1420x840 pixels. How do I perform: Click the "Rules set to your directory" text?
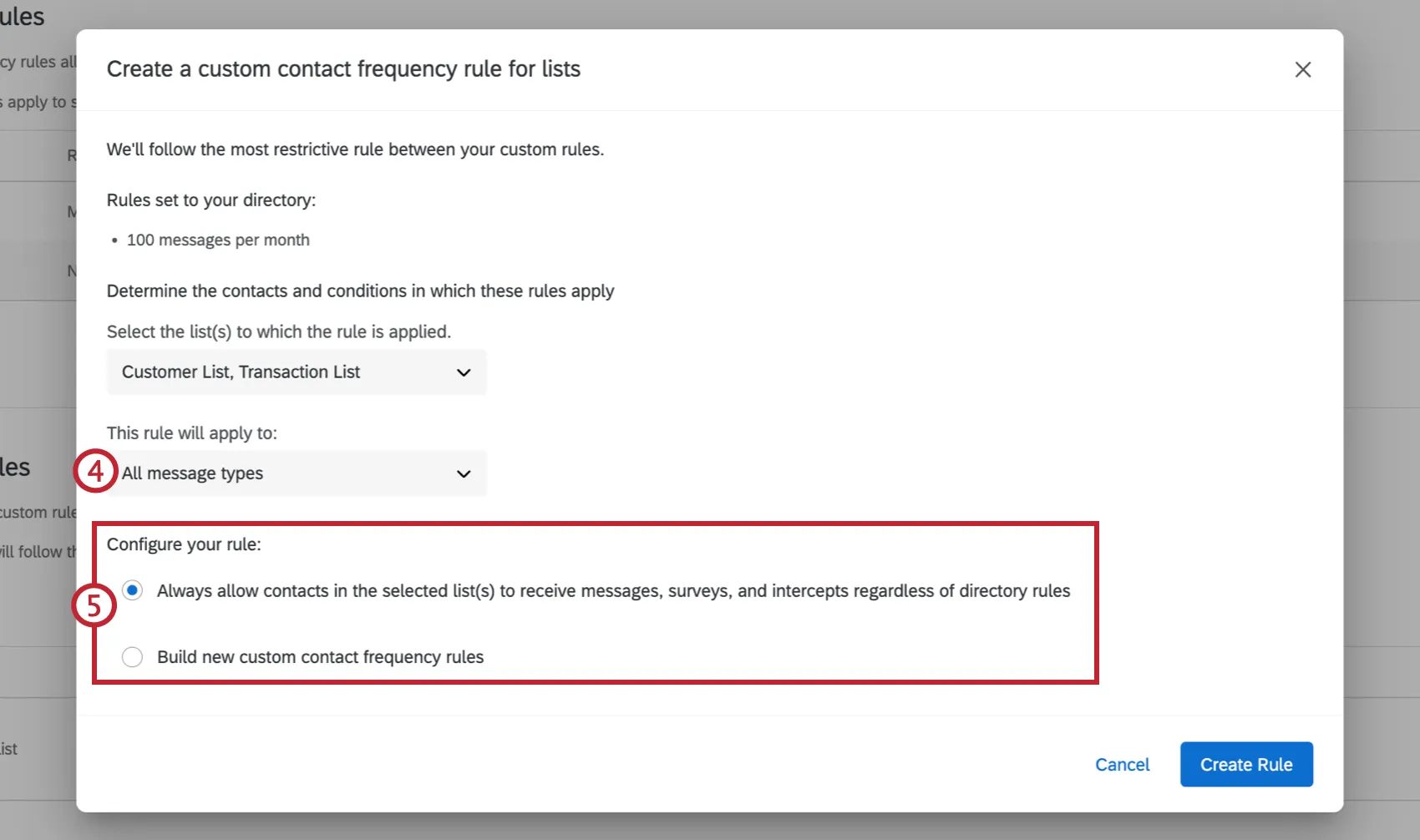pos(210,200)
